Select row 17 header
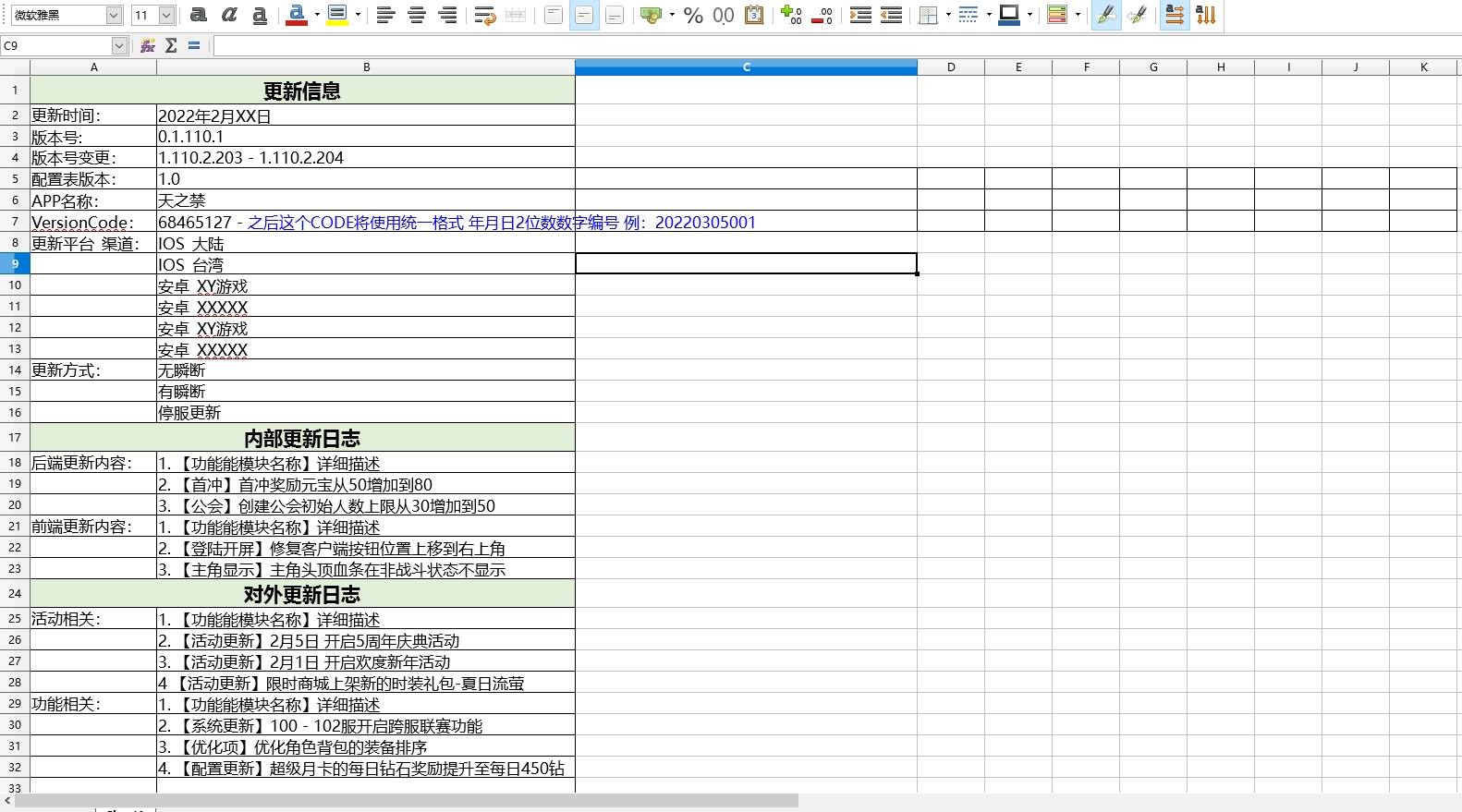1462x812 pixels. pos(15,437)
